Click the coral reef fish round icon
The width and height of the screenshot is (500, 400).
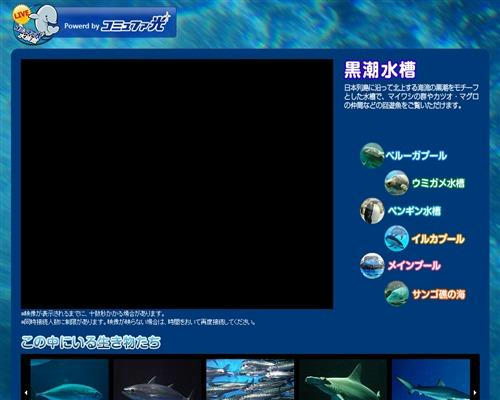[396, 293]
